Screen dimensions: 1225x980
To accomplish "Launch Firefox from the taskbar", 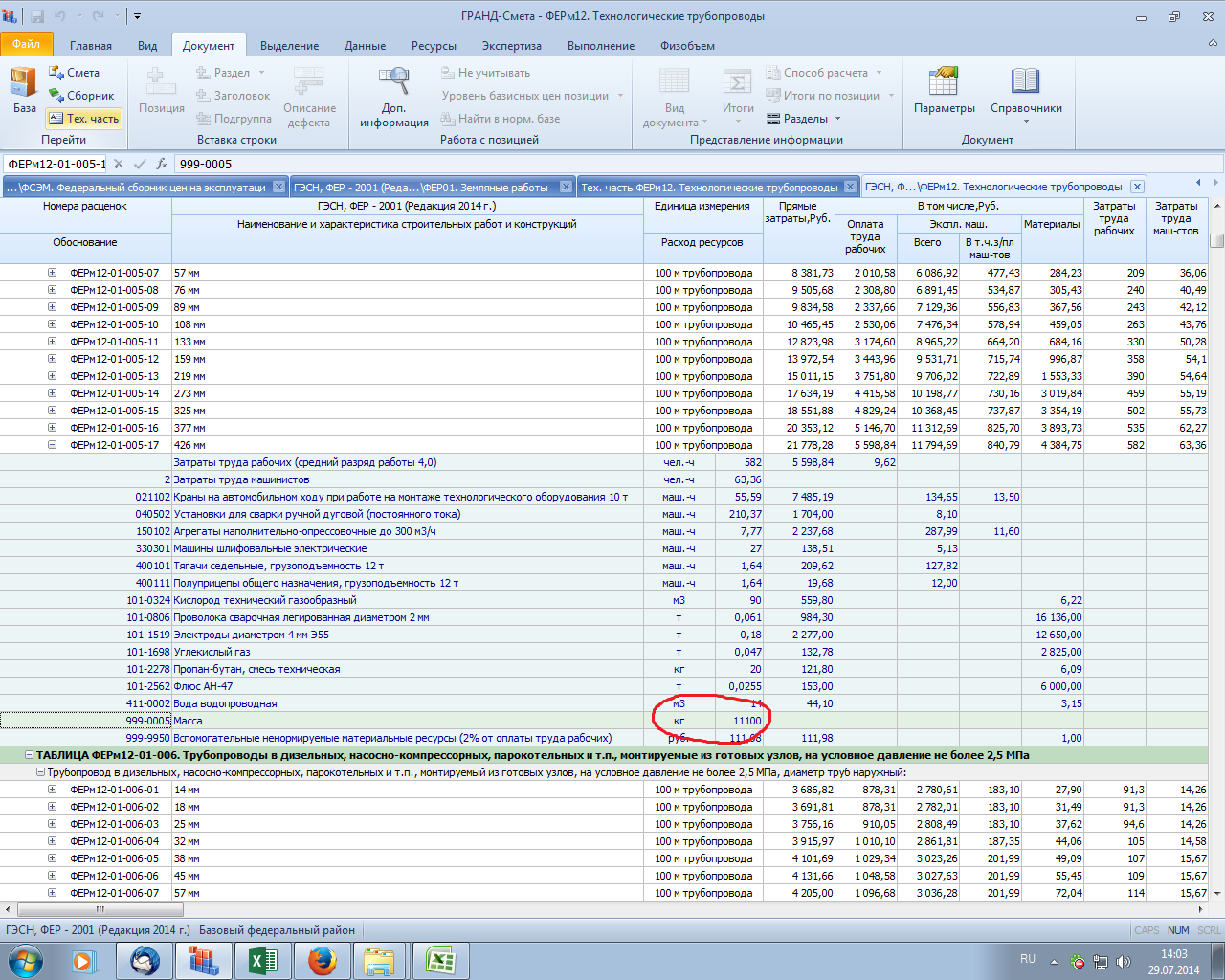I will pyautogui.click(x=322, y=960).
